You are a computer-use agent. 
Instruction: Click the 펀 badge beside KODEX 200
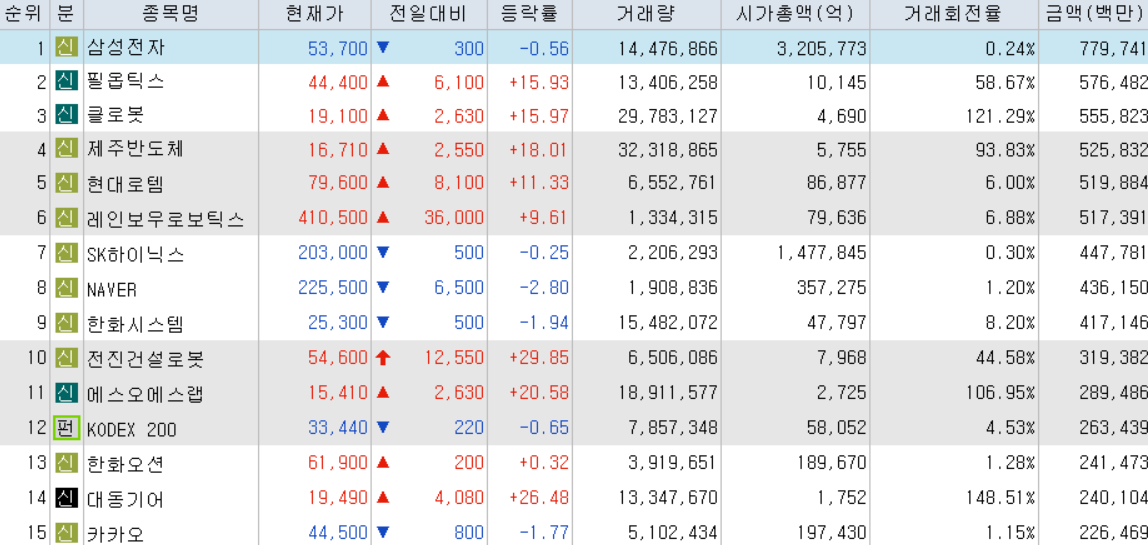click(66, 429)
